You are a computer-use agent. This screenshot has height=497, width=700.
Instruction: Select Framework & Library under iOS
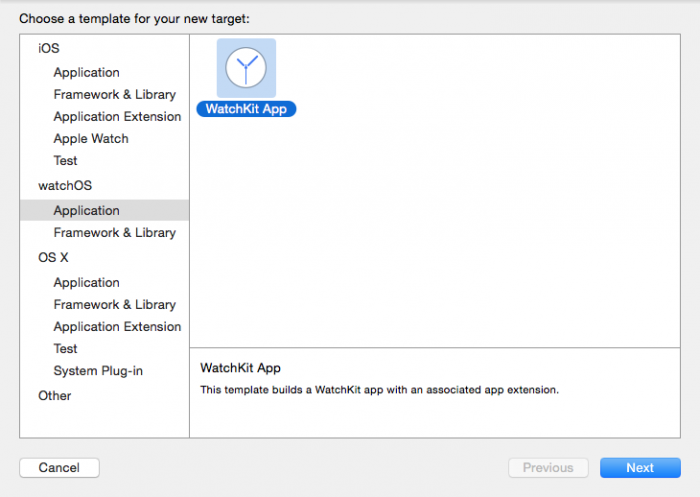click(114, 95)
